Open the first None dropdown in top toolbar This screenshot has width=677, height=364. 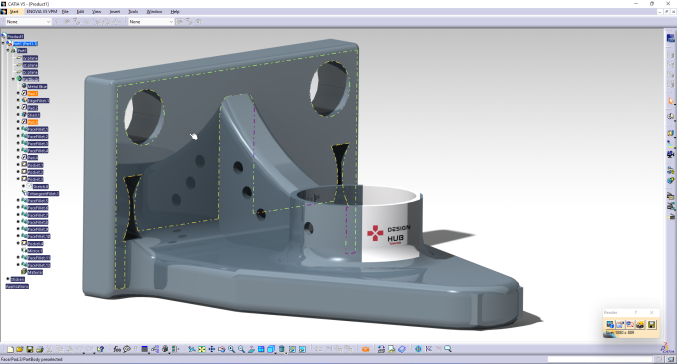coord(28,22)
